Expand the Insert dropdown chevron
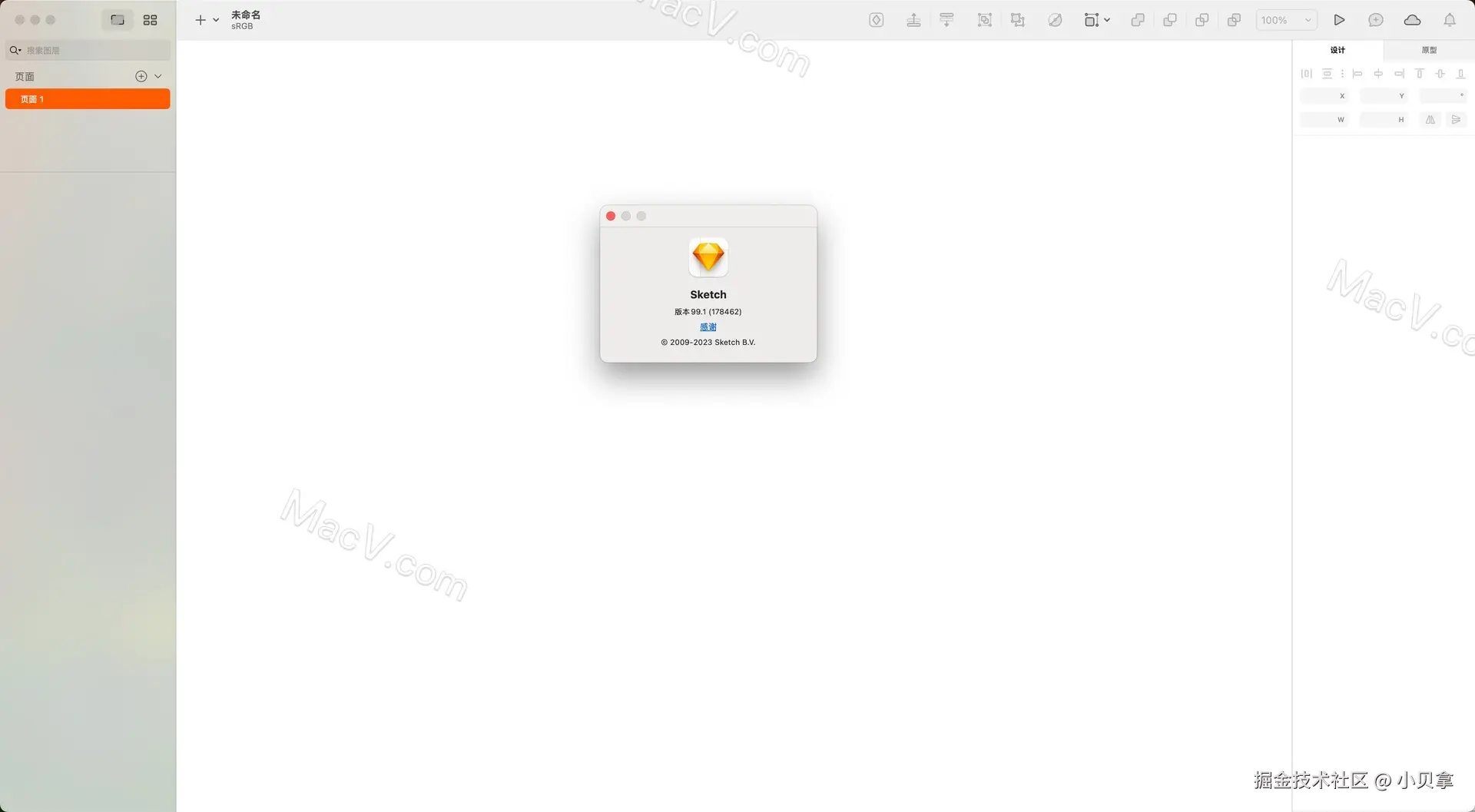 tap(216, 20)
